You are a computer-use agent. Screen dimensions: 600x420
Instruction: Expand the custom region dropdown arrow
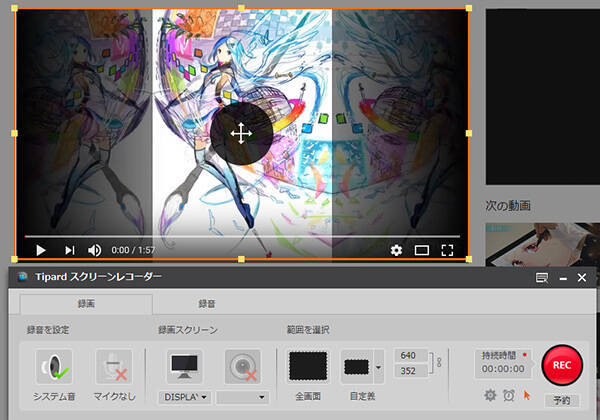379,366
